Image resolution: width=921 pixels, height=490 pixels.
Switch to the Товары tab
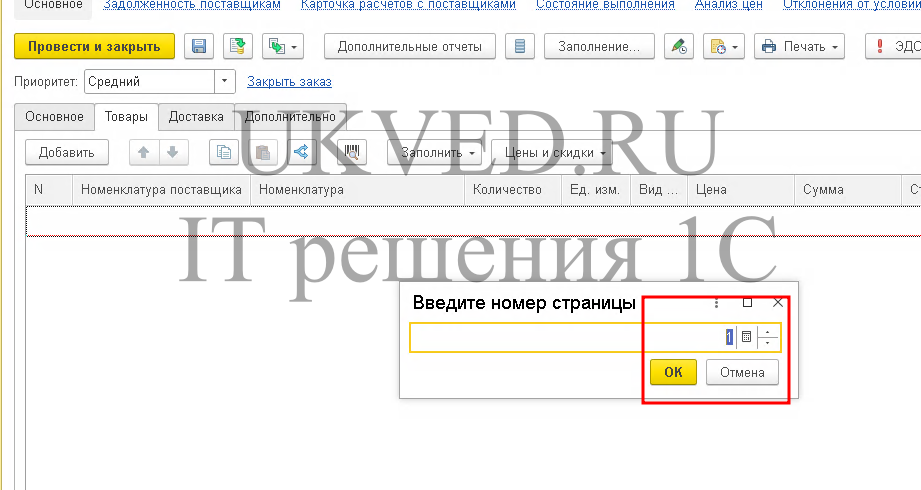click(126, 116)
